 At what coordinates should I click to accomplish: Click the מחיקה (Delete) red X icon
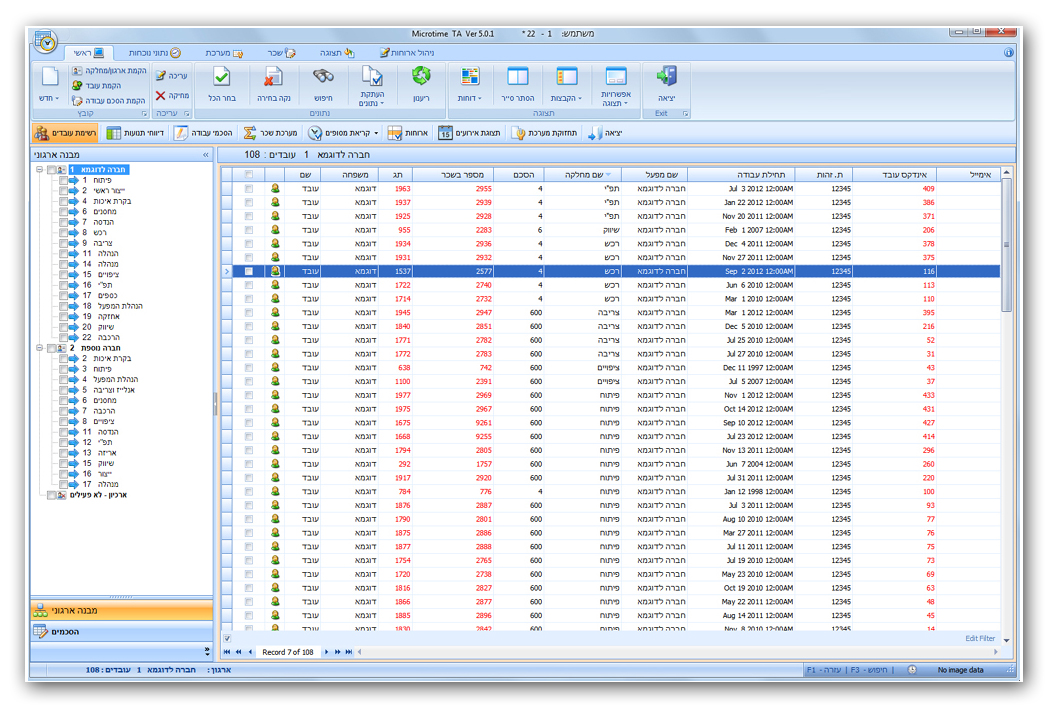click(x=161, y=96)
